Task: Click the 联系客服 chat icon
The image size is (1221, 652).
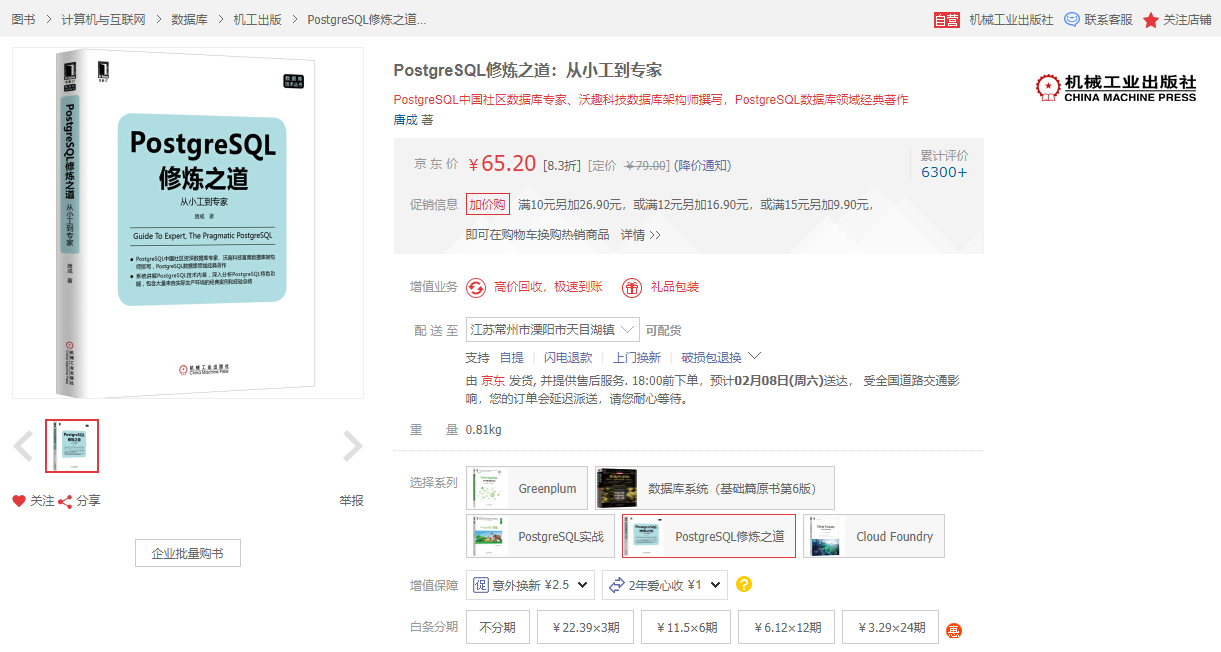Action: 1072,19
